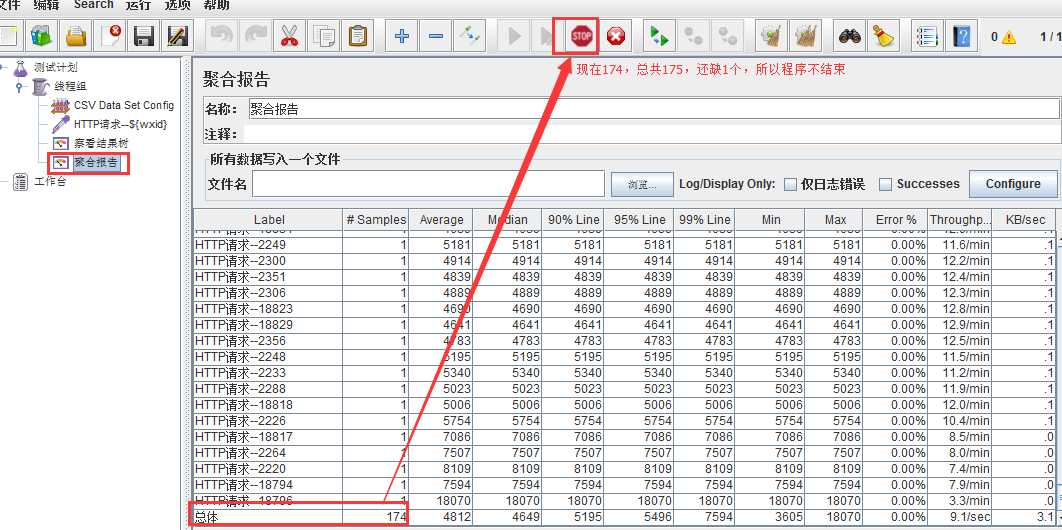This screenshot has width=1062, height=530.
Task: Open the Search menu
Action: (93, 5)
